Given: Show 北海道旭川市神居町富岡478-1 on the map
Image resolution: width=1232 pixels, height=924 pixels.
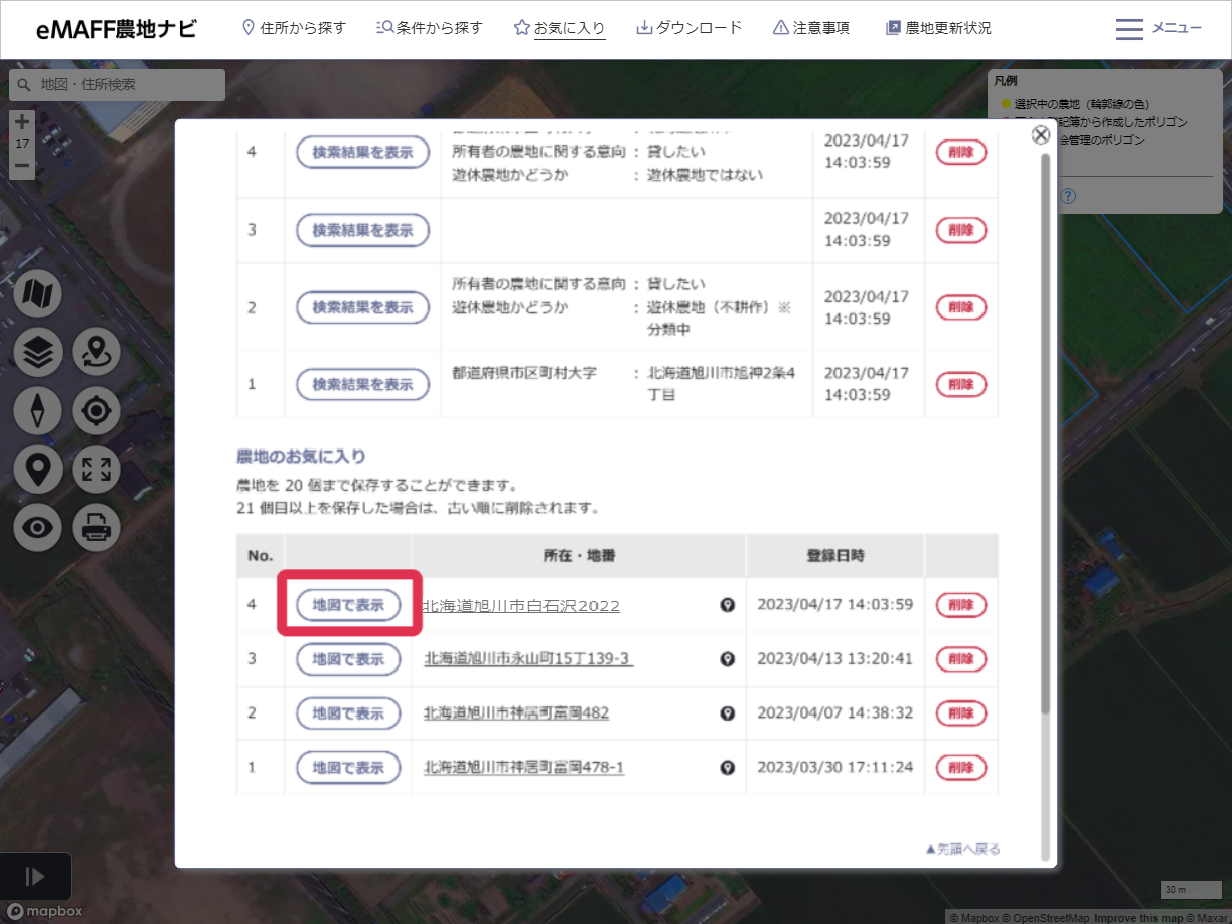Looking at the screenshot, I should pos(349,767).
